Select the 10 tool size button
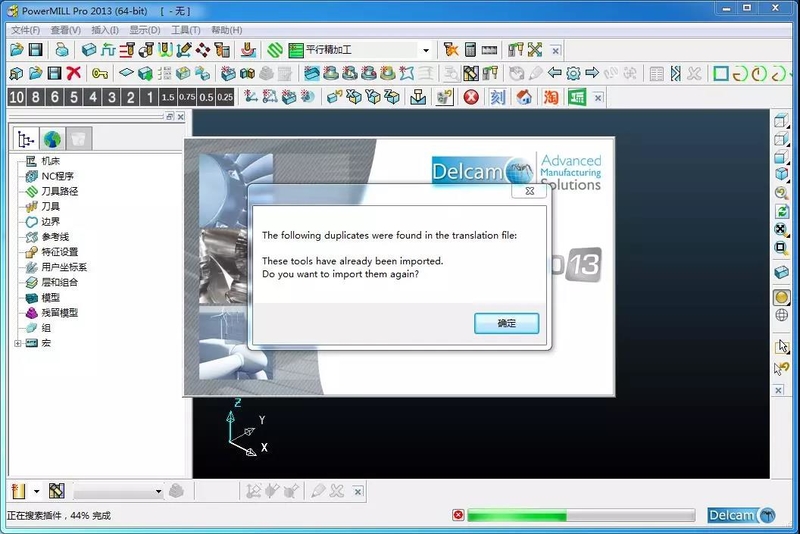 pos(16,97)
